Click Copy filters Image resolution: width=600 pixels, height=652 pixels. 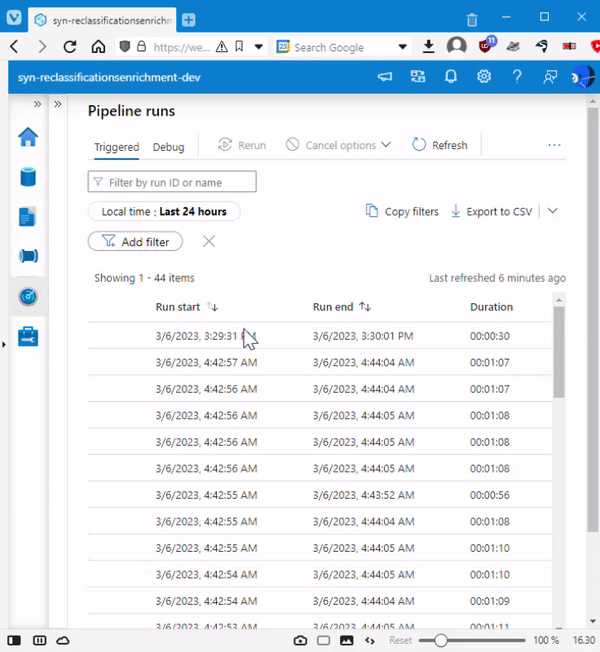click(402, 211)
